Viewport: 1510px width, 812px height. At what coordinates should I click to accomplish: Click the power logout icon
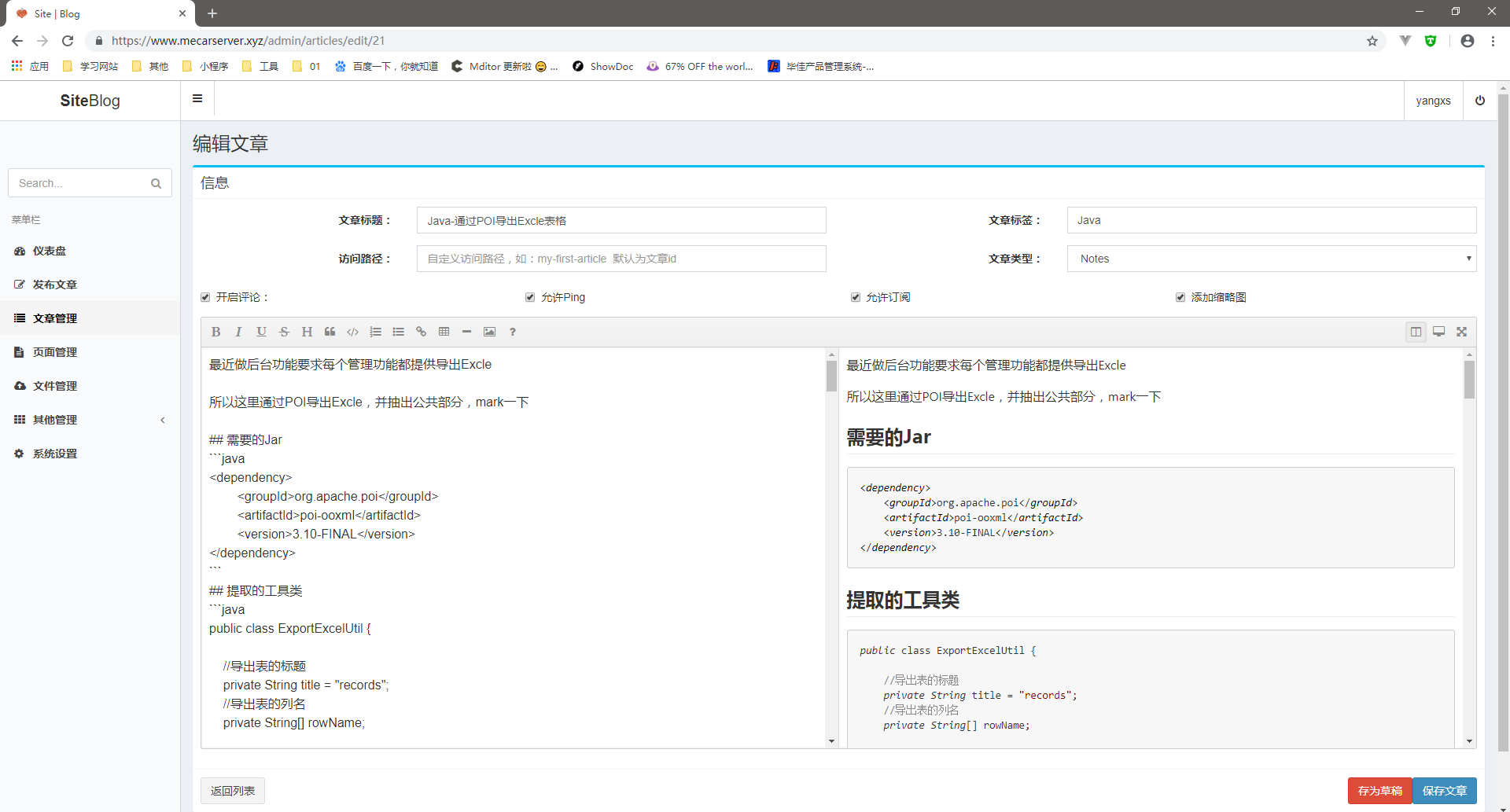[1480, 101]
